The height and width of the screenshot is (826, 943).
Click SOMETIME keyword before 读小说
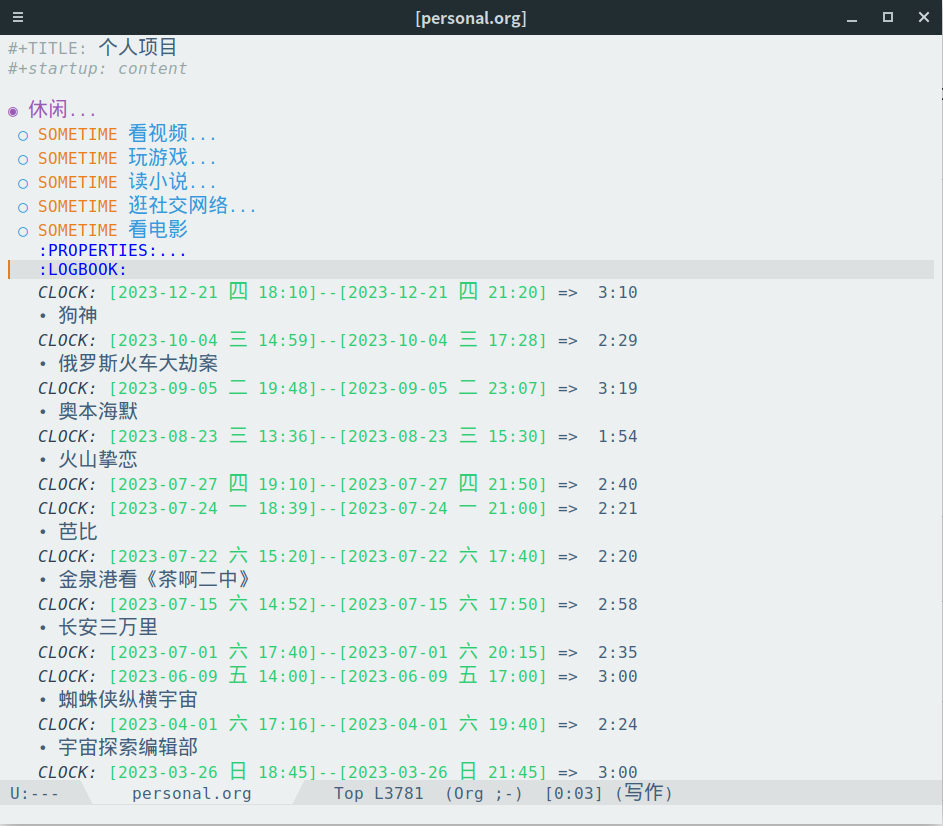click(78, 183)
